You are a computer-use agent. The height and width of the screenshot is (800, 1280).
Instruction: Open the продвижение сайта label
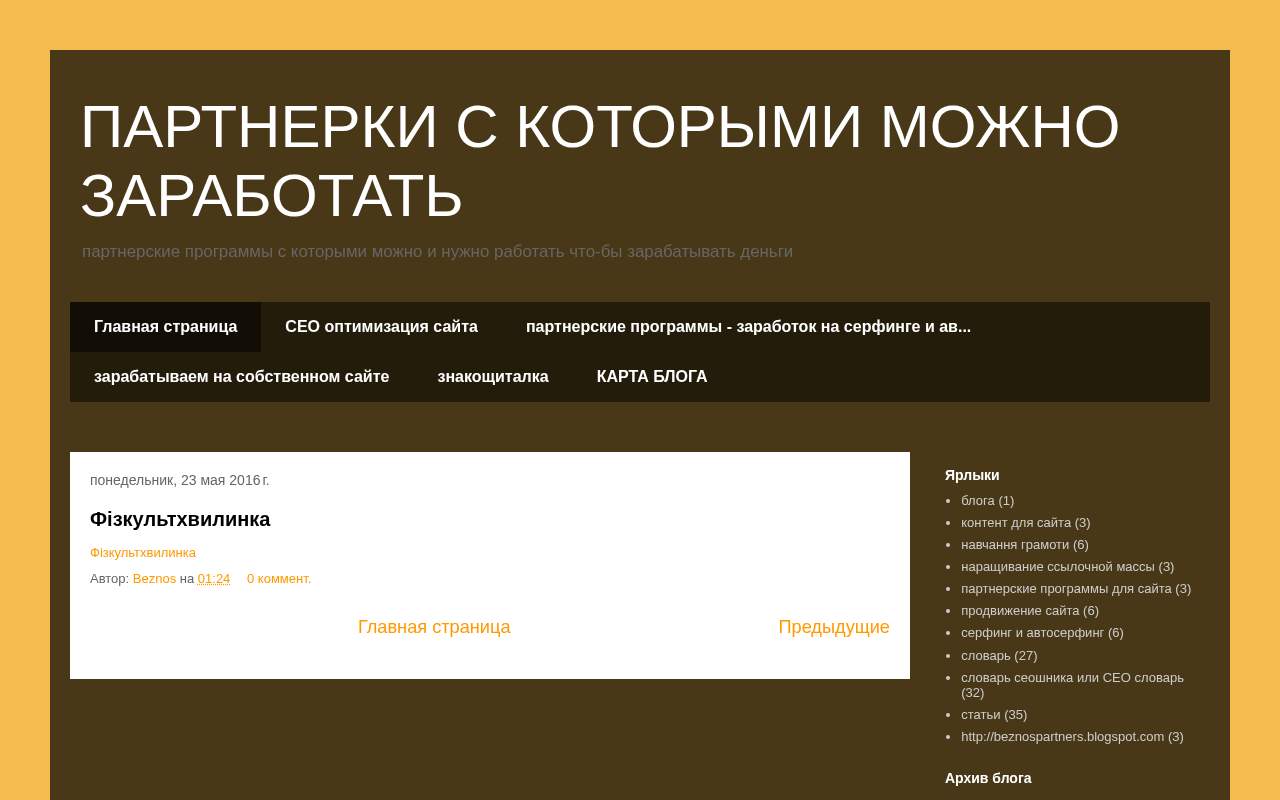tap(1020, 611)
